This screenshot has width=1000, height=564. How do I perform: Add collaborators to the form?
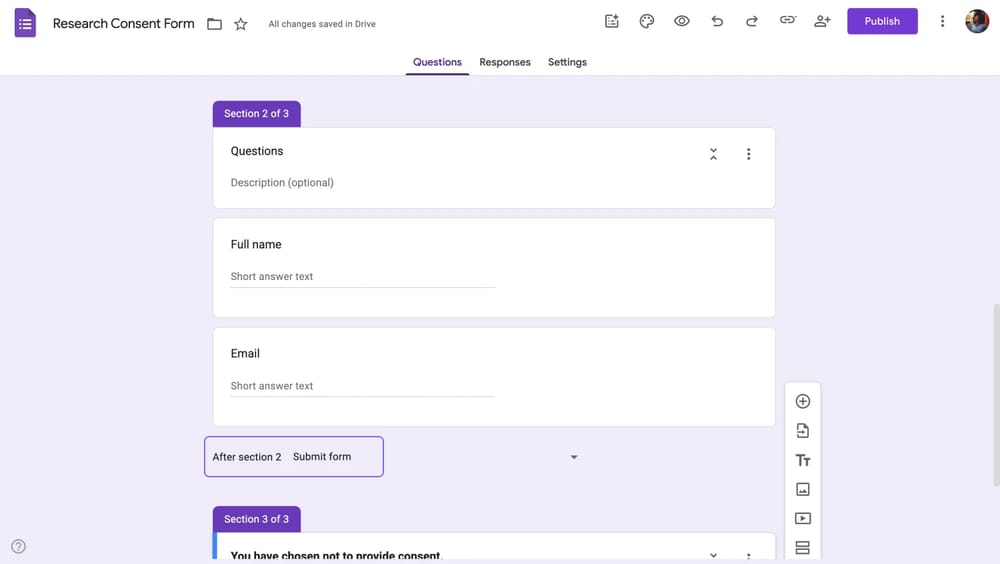click(x=822, y=21)
